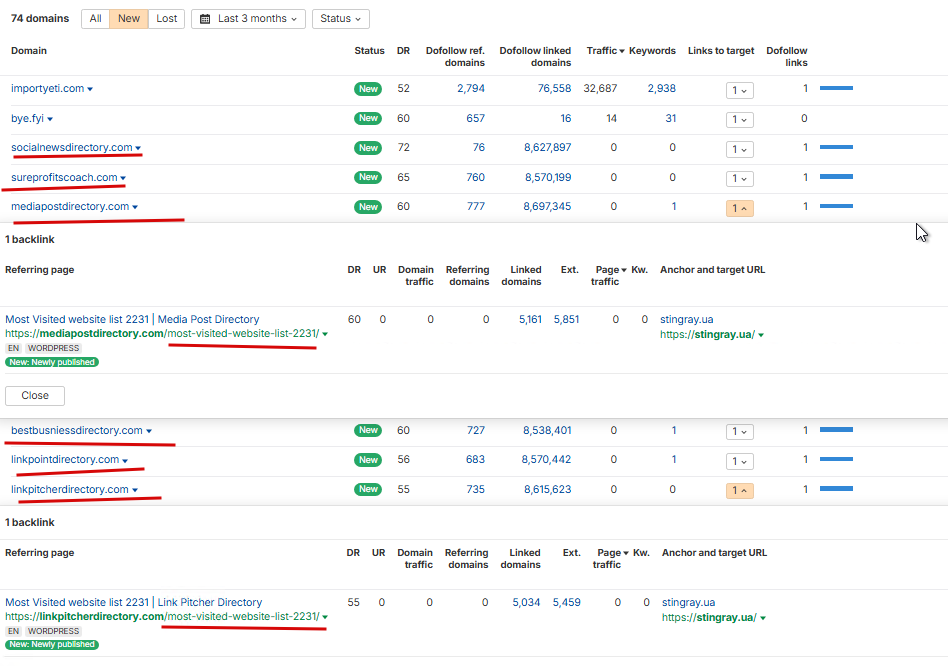
Task: Collapse links to target for mediapostdirectory.com
Action: pyautogui.click(x=739, y=209)
